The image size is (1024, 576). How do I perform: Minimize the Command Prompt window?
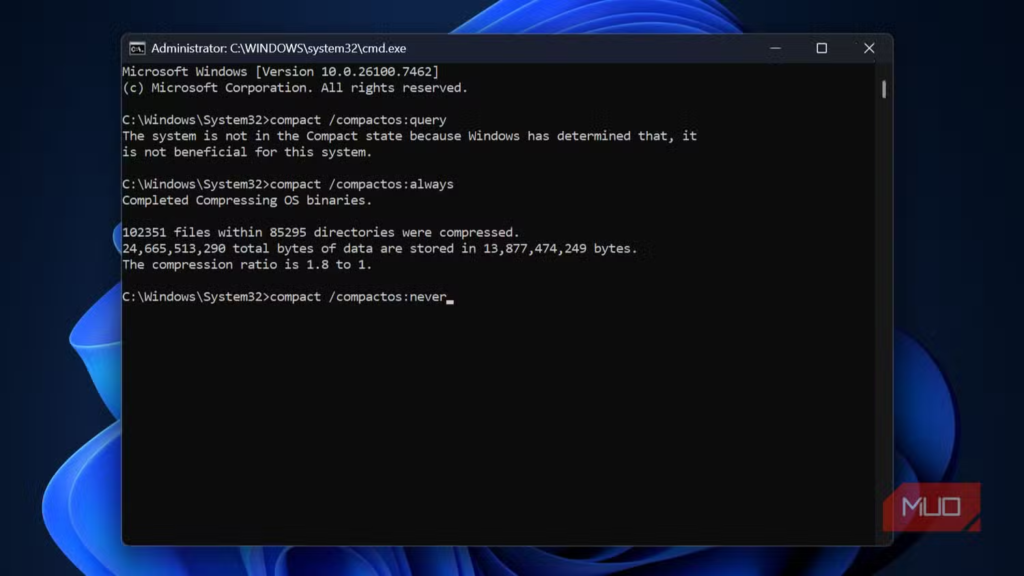[775, 48]
